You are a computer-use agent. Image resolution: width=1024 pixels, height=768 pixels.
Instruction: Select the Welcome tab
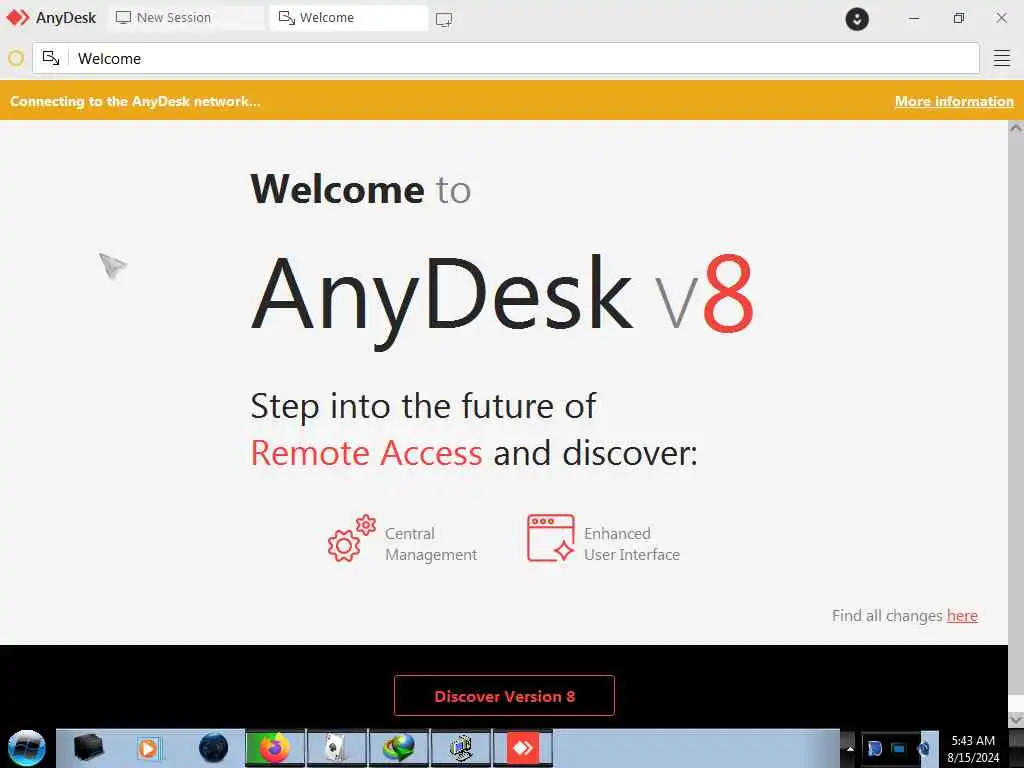(x=349, y=18)
